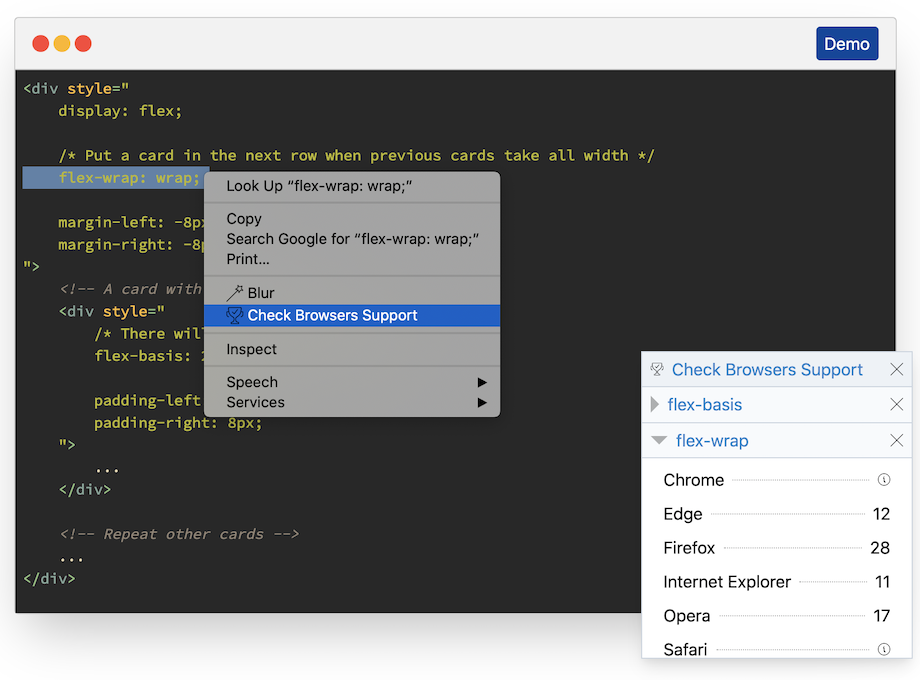This screenshot has width=920, height=680.
Task: Collapse the flex-wrap section
Action: pyautogui.click(x=660, y=440)
